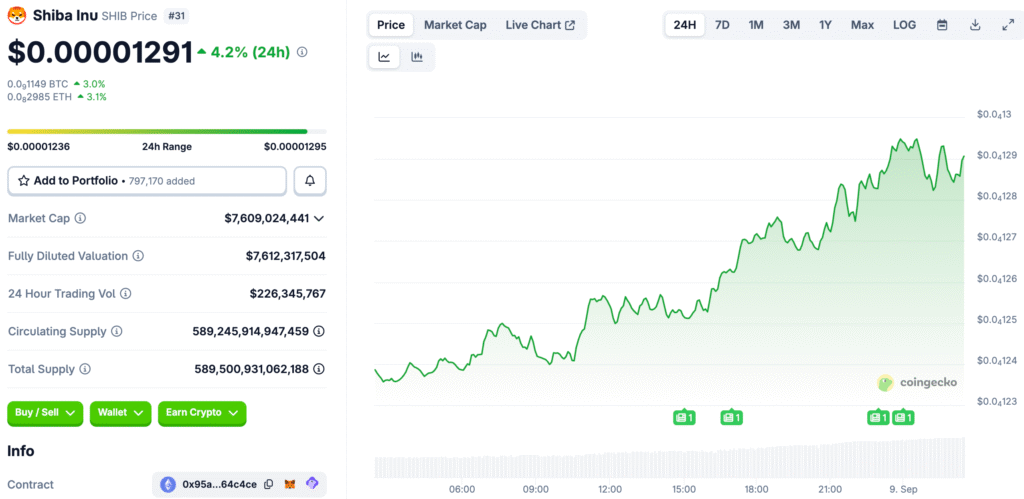Open the calendar date range picker

pyautogui.click(x=942, y=25)
